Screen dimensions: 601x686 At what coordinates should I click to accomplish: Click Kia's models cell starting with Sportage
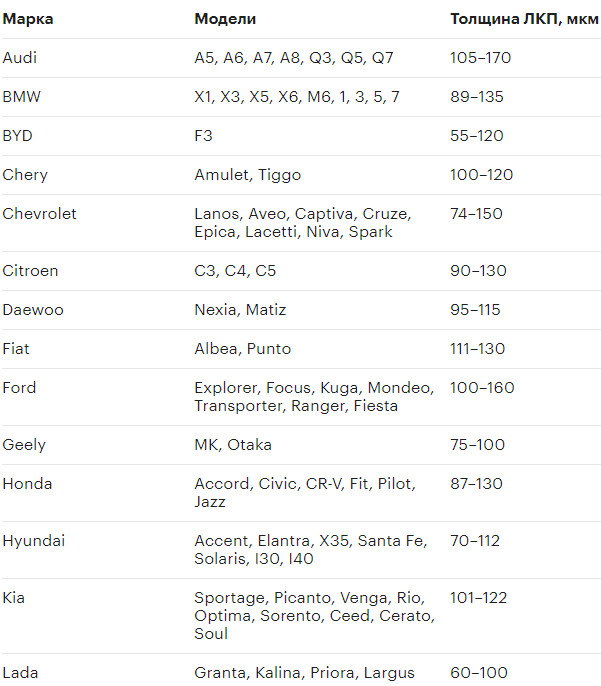pos(314,616)
